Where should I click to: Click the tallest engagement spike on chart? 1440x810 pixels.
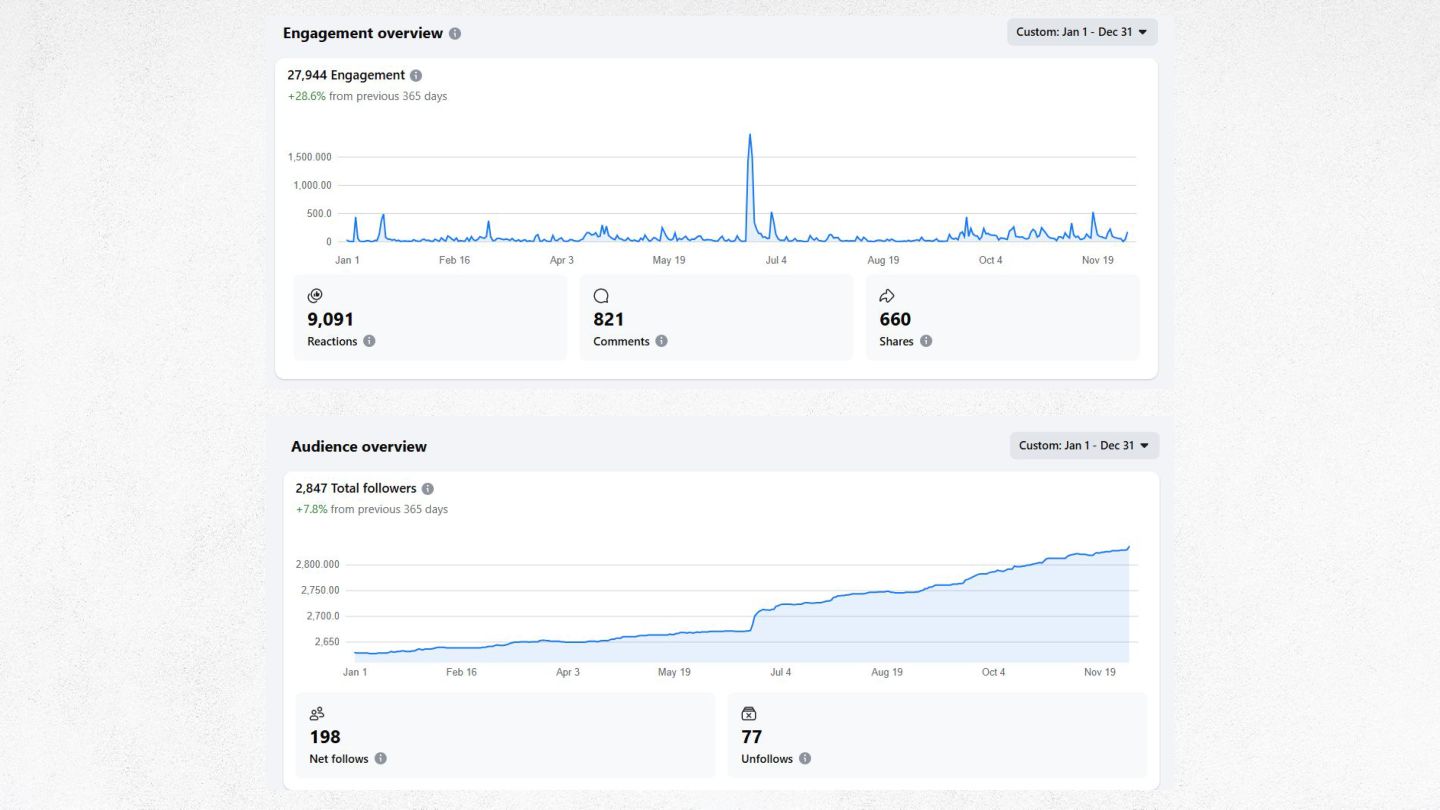pyautogui.click(x=750, y=137)
